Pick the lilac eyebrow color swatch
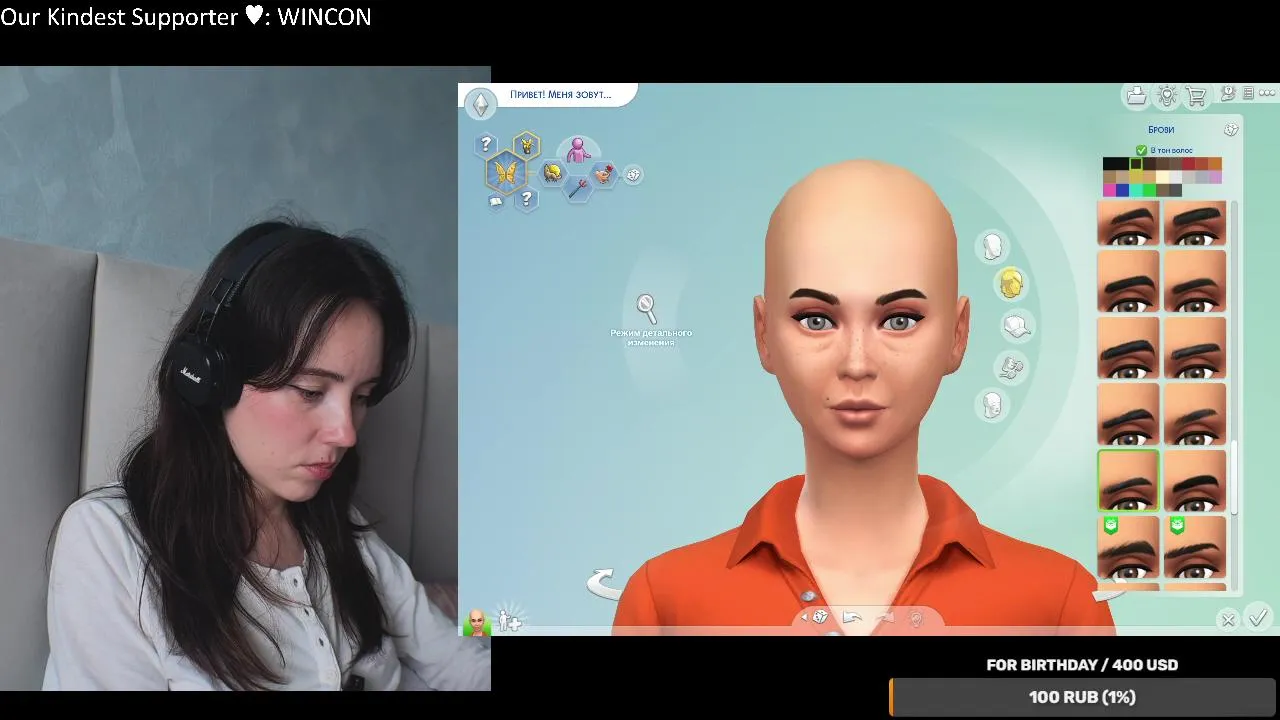1280x720 pixels. click(1214, 177)
